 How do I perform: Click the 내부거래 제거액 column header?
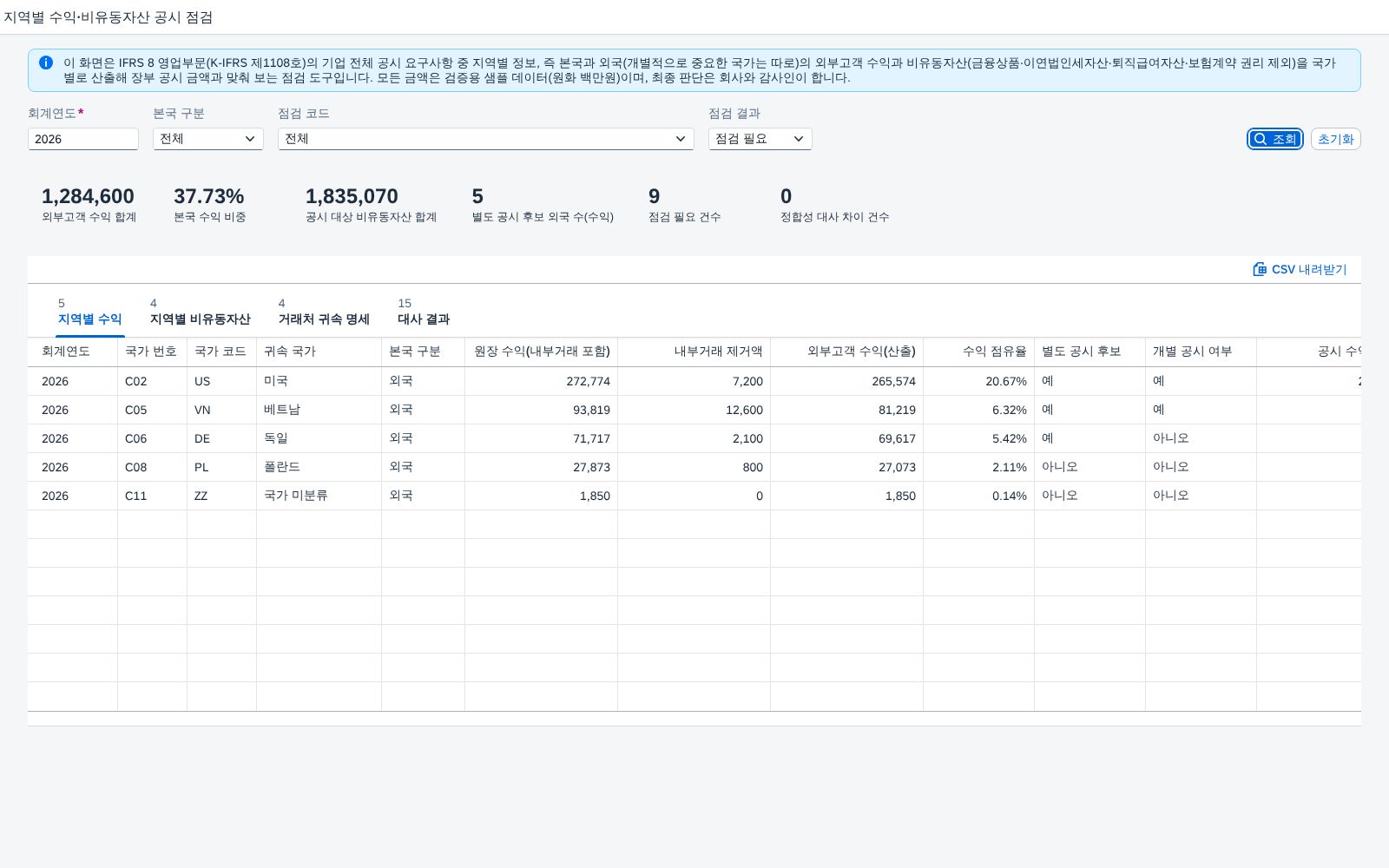pyautogui.click(x=694, y=352)
